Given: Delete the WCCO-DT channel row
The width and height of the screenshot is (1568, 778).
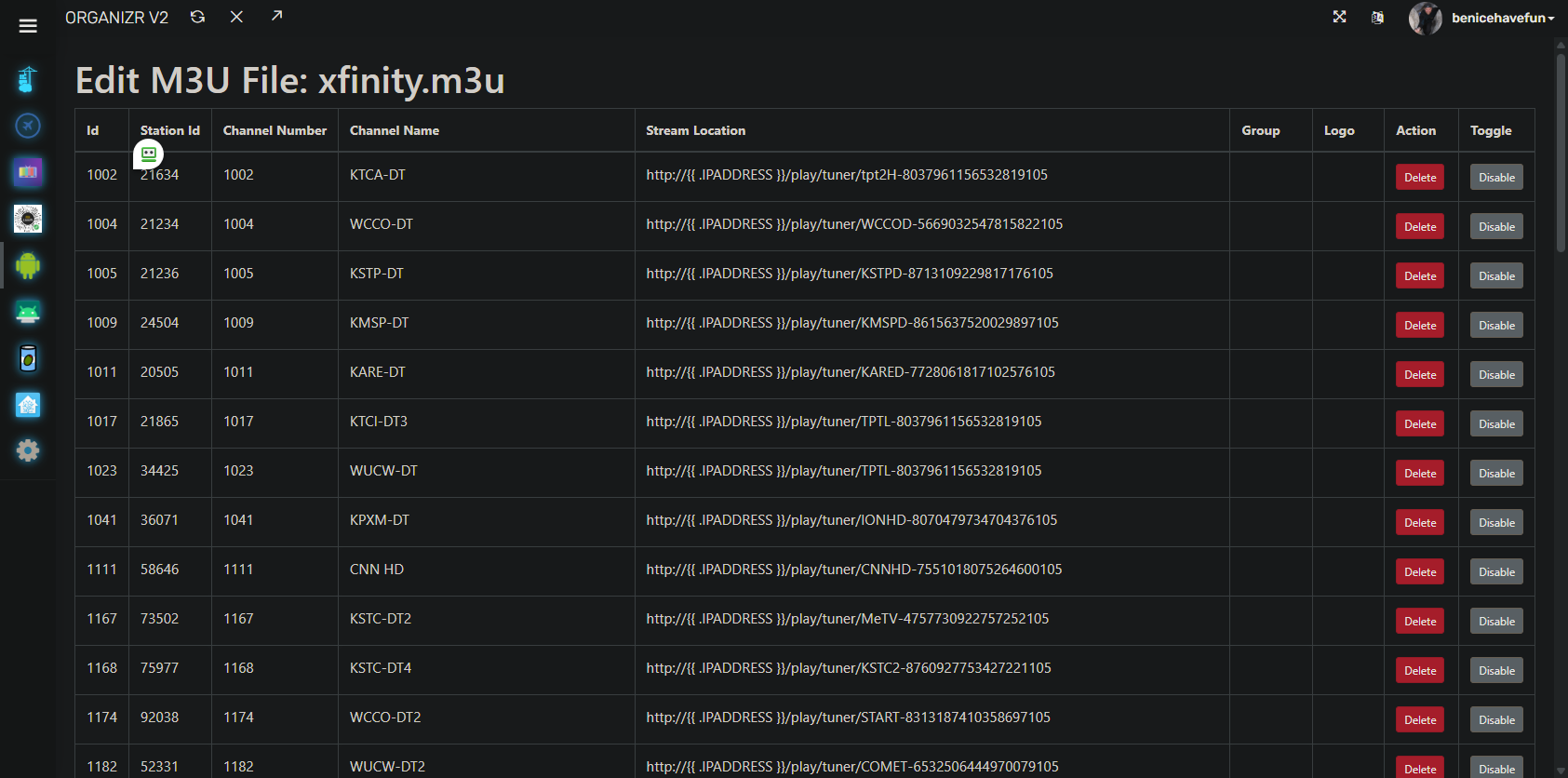Looking at the screenshot, I should click(1419, 227).
